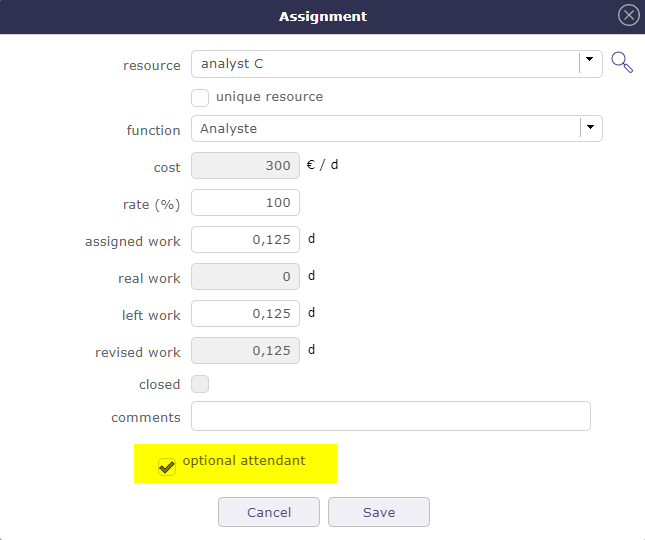Click the function field showing Analyste
This screenshot has width=645, height=540.
(385, 129)
